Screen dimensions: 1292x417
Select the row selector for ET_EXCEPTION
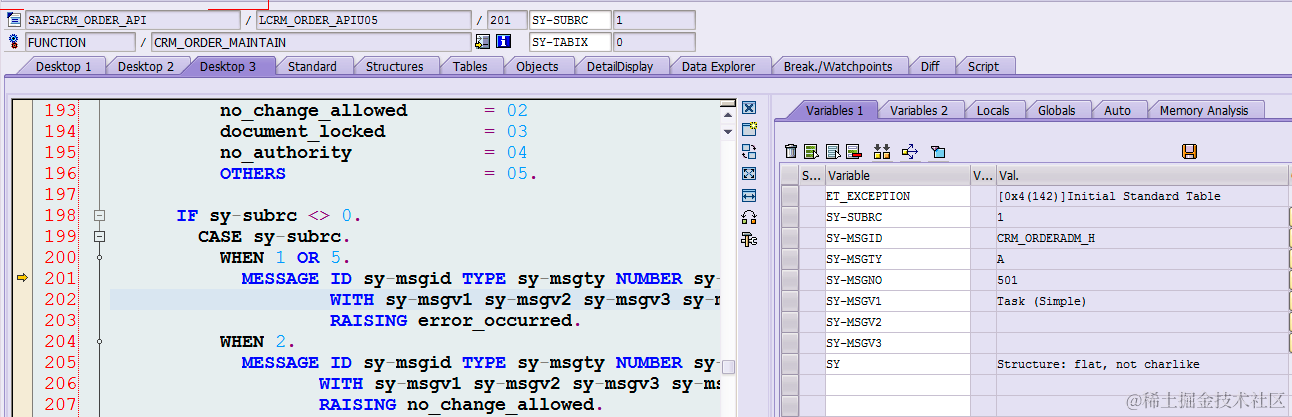coord(790,196)
